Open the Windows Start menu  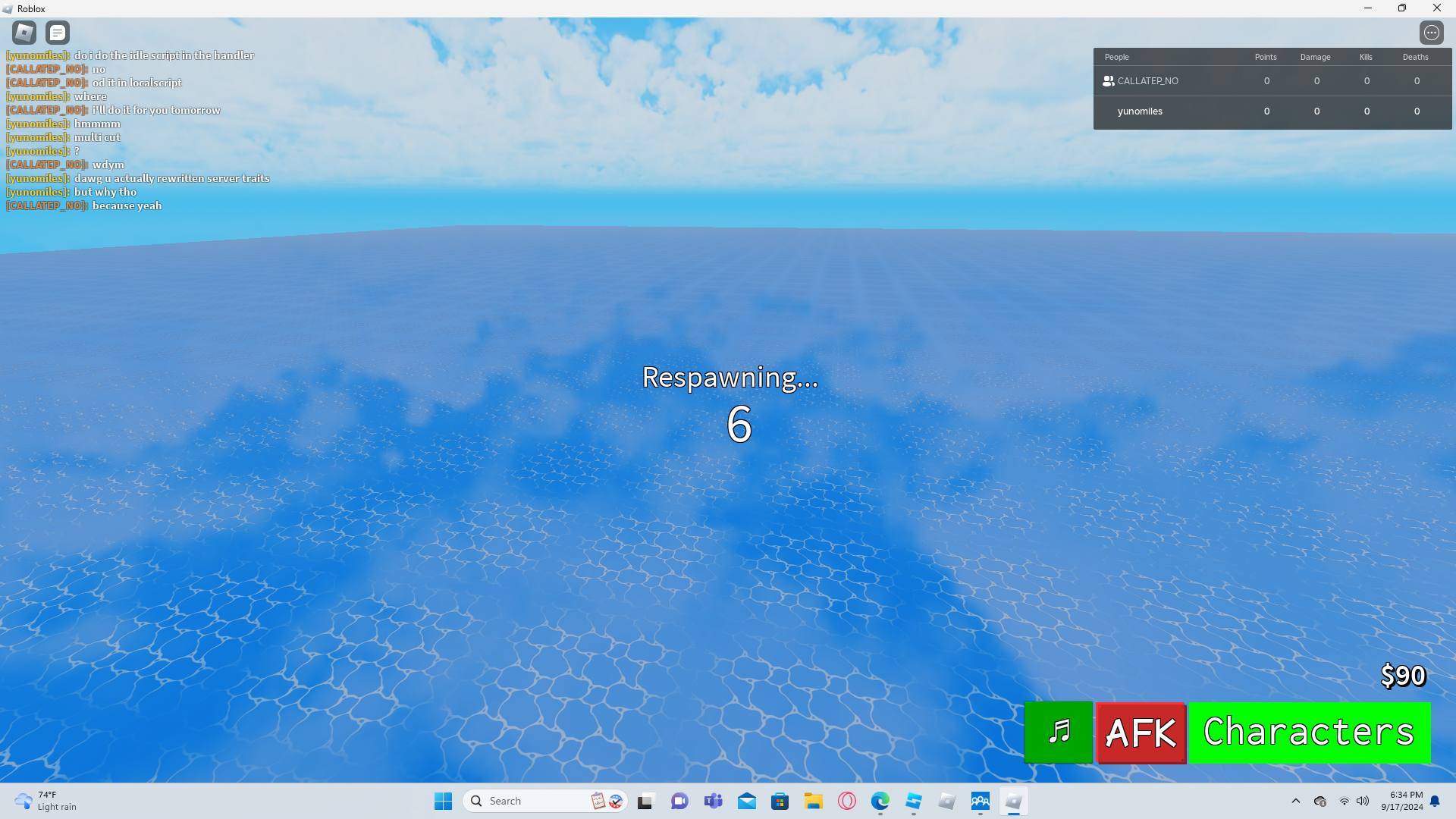[443, 801]
